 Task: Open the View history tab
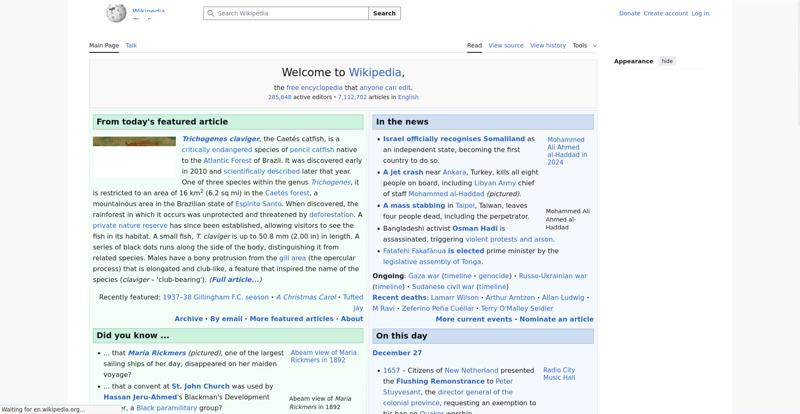[547, 45]
